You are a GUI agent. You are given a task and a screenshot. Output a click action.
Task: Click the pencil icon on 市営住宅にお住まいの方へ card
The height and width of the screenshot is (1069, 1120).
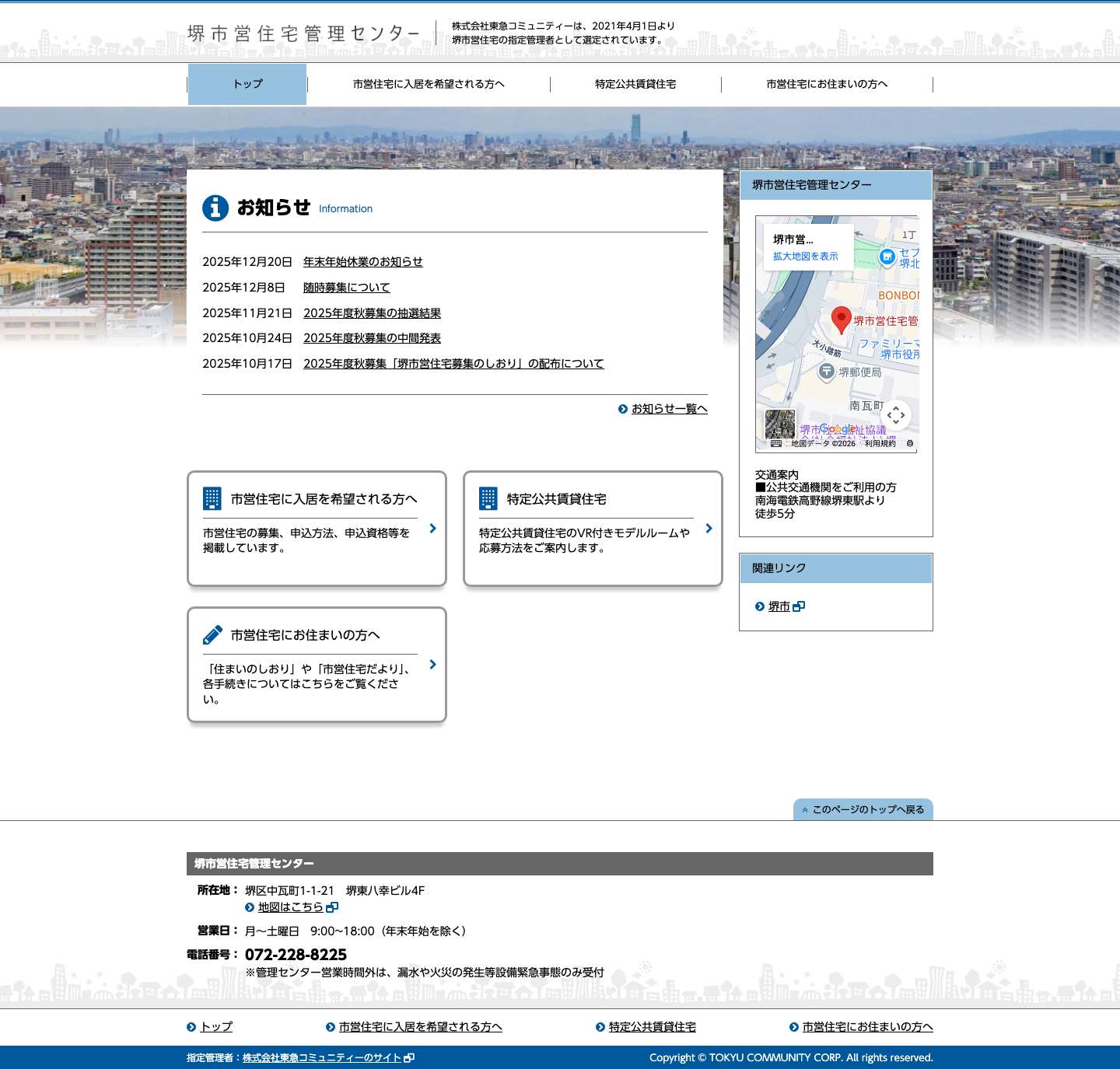pos(210,634)
